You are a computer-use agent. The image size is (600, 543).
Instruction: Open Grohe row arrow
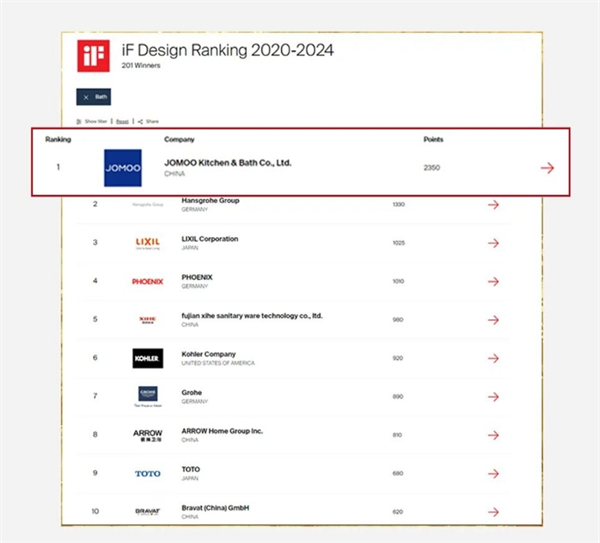[493, 397]
